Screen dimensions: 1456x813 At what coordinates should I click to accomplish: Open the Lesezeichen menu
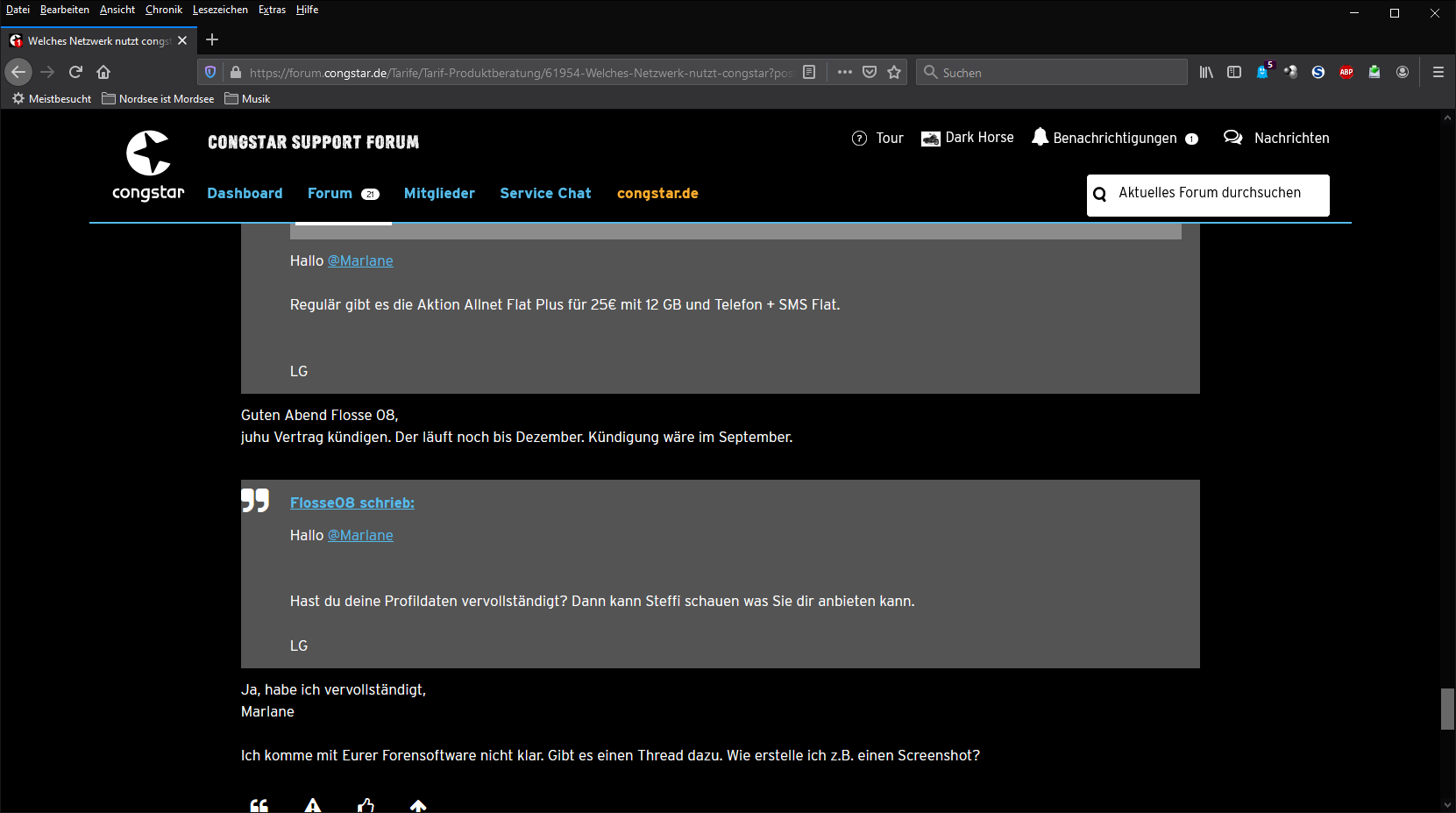[x=220, y=10]
